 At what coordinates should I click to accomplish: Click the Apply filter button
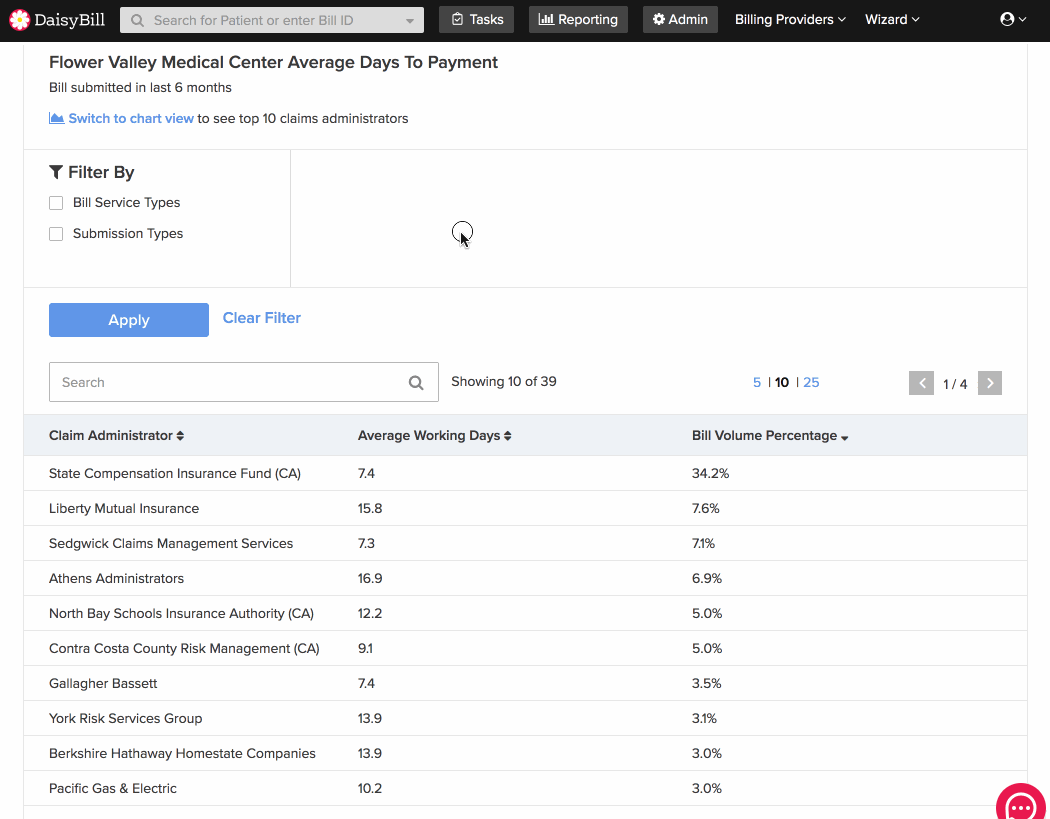click(x=129, y=319)
